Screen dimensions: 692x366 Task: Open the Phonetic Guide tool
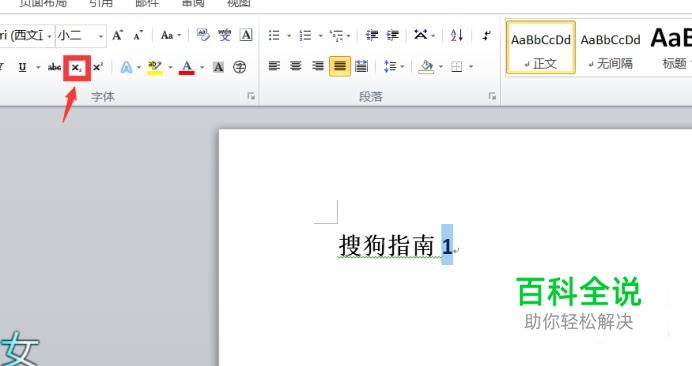[x=225, y=35]
